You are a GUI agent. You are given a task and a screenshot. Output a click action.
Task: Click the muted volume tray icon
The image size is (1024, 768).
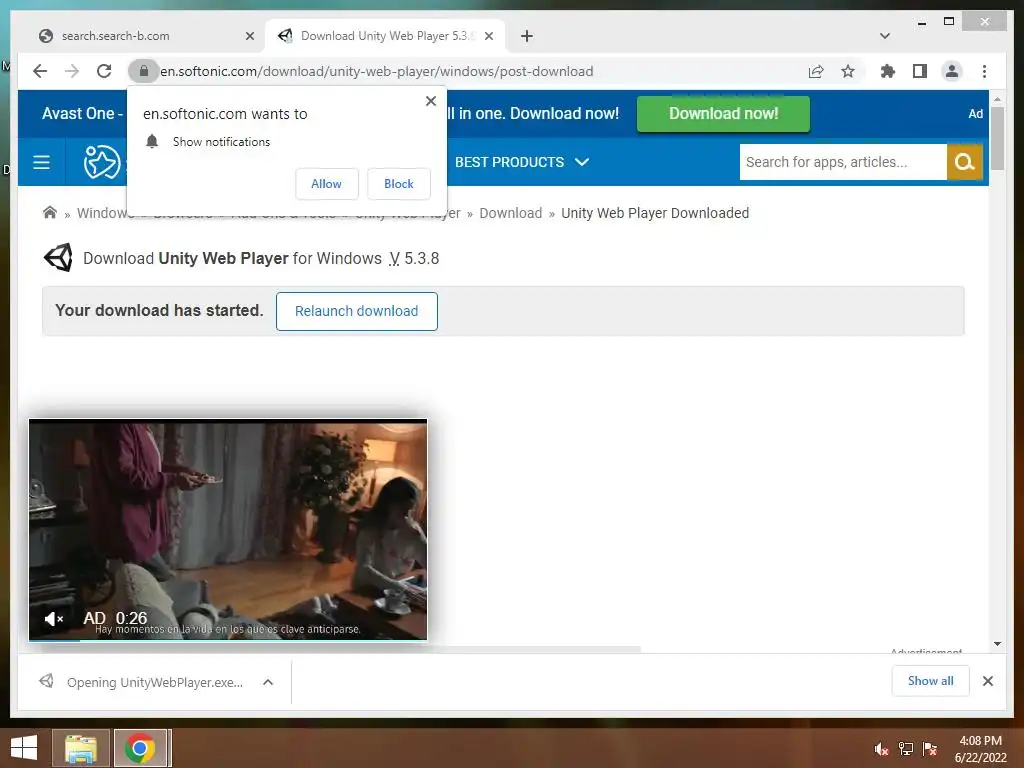[881, 749]
